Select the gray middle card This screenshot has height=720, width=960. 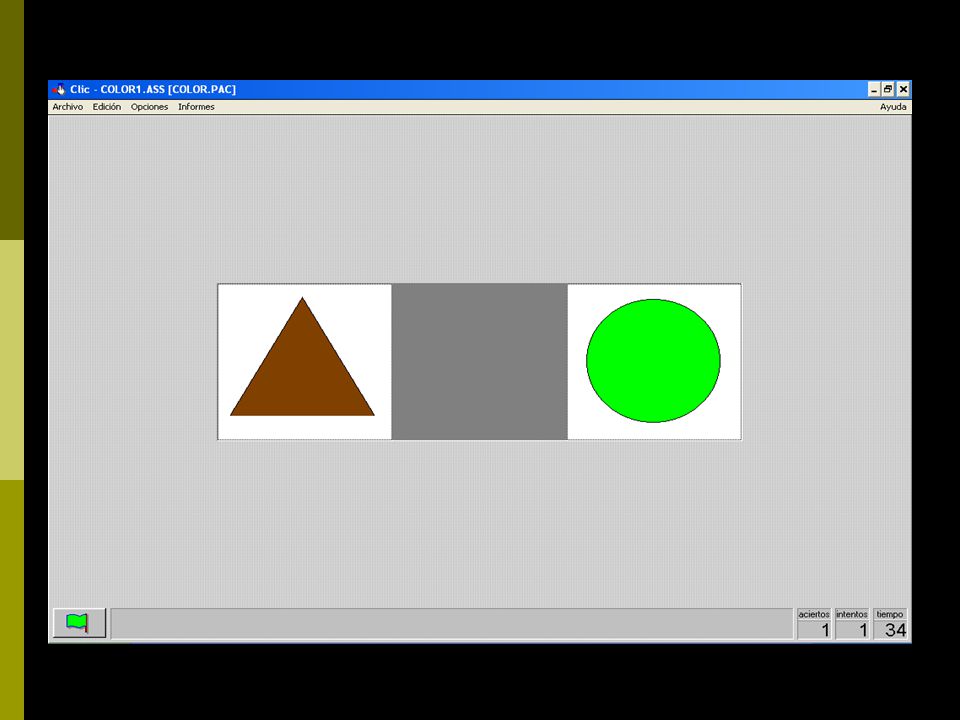pos(479,361)
